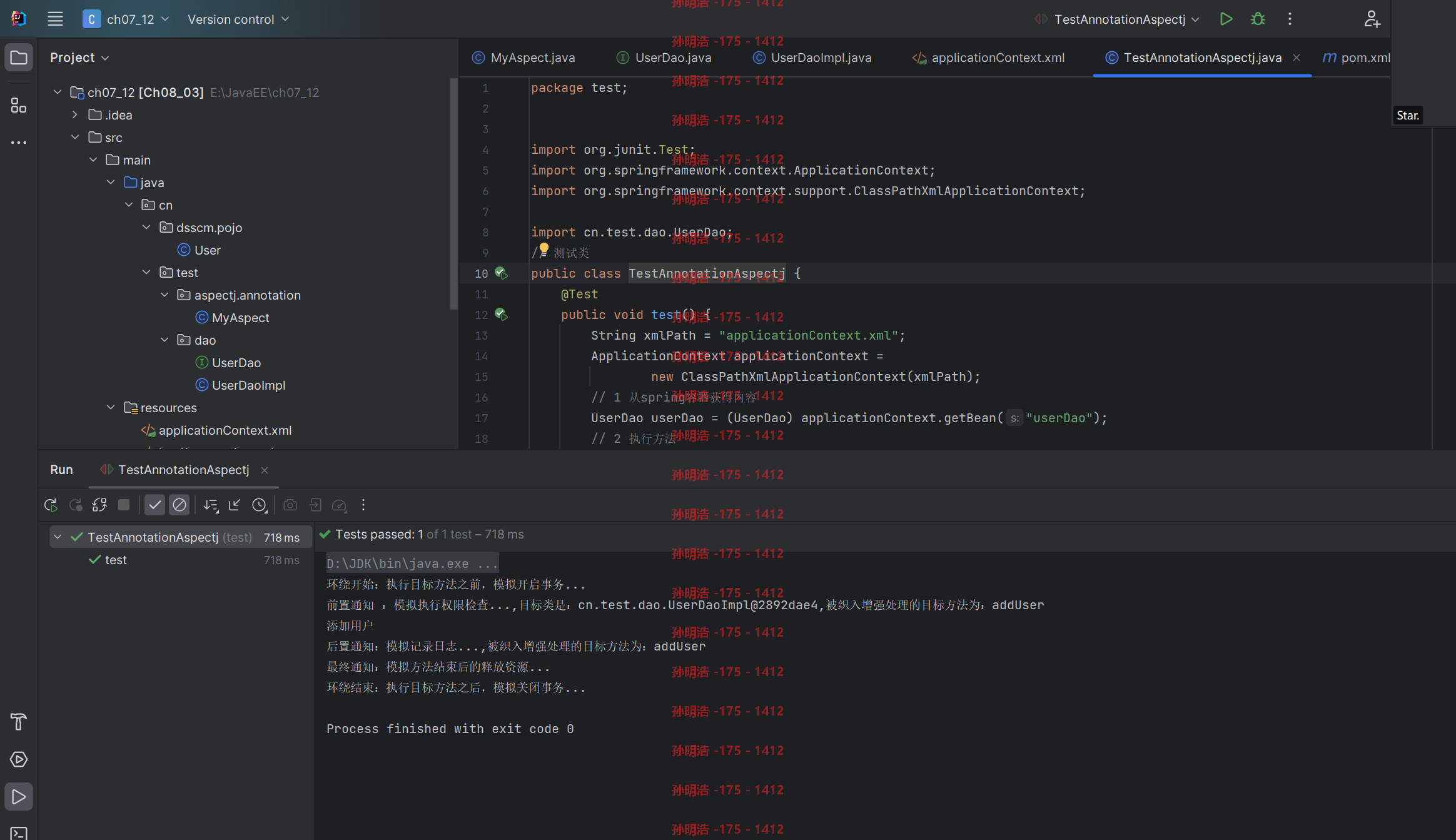The height and width of the screenshot is (840, 1456).
Task: Close TestAnnotationAspectj.java editor tab
Action: [1297, 58]
